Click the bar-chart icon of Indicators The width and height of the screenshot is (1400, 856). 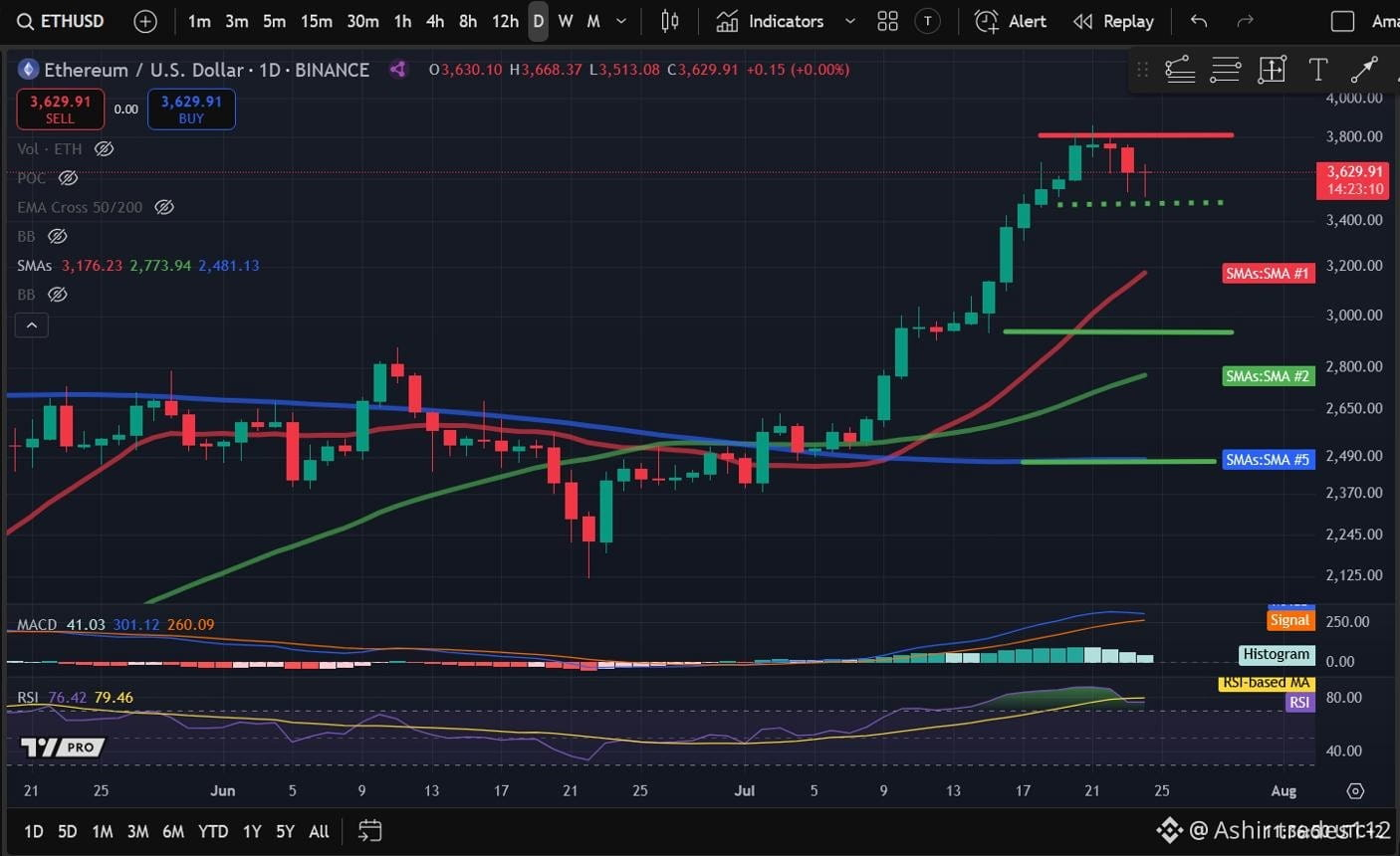(727, 21)
